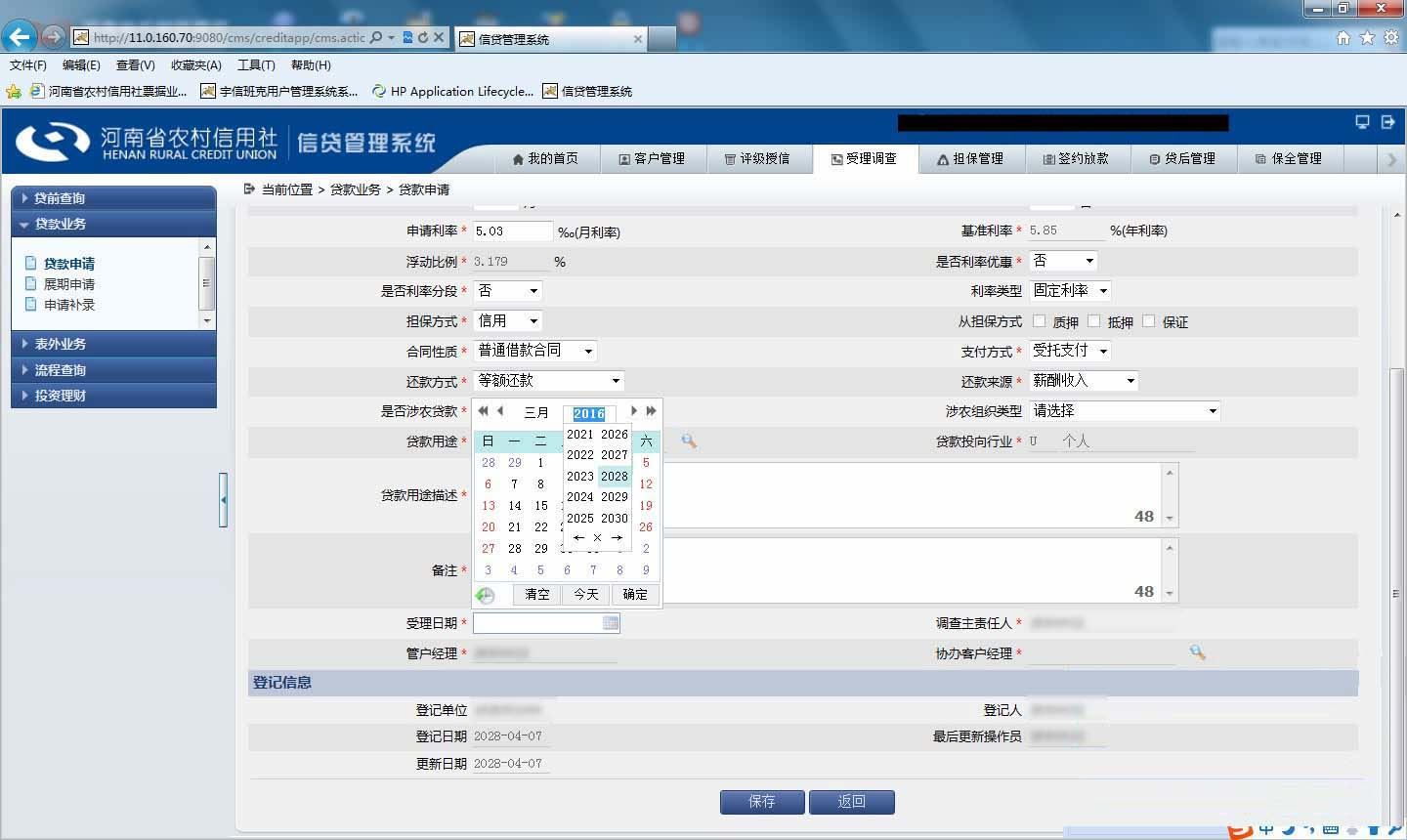Open browser favorites star icon

point(1367,37)
